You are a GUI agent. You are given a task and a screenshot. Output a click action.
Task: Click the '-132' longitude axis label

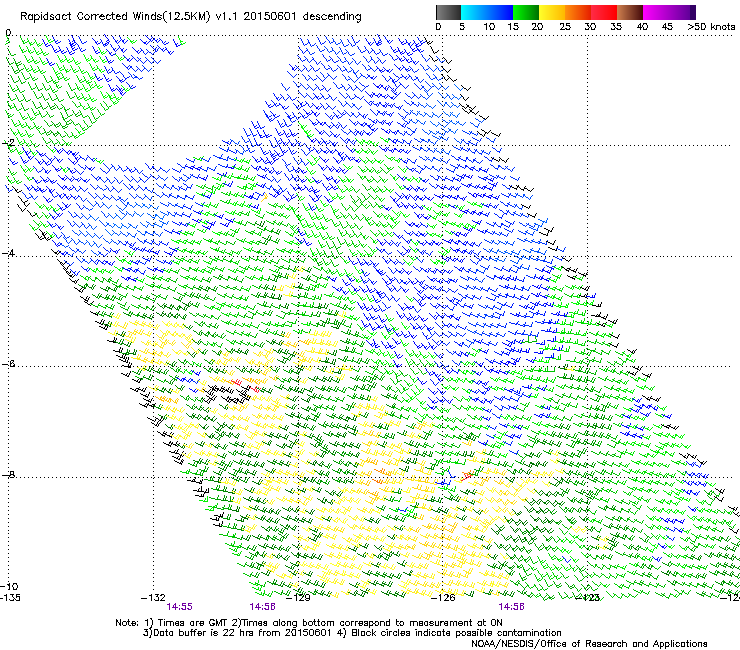point(153,598)
